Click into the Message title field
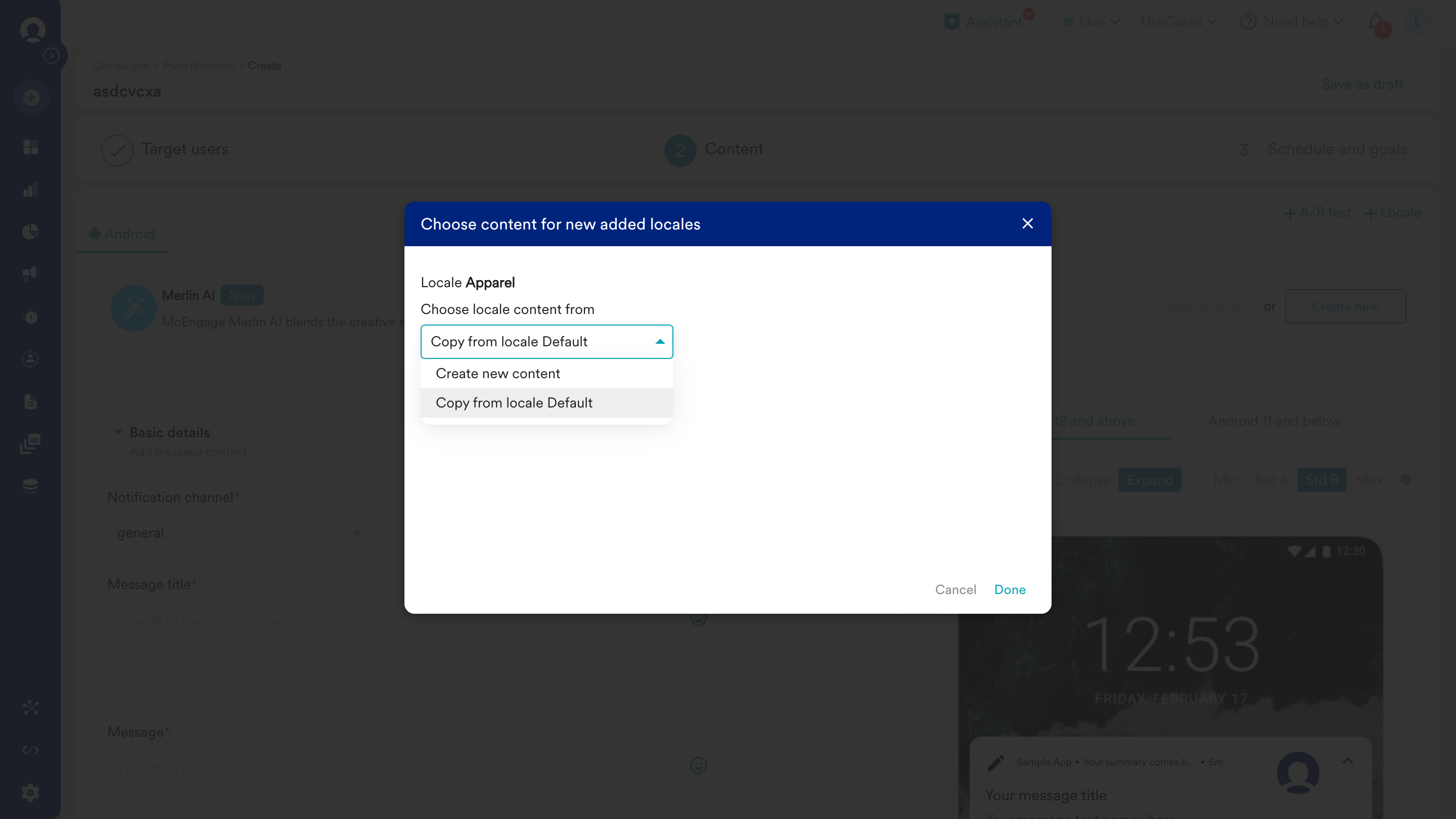Viewport: 1456px width, 819px height. pyautogui.click(x=410, y=650)
